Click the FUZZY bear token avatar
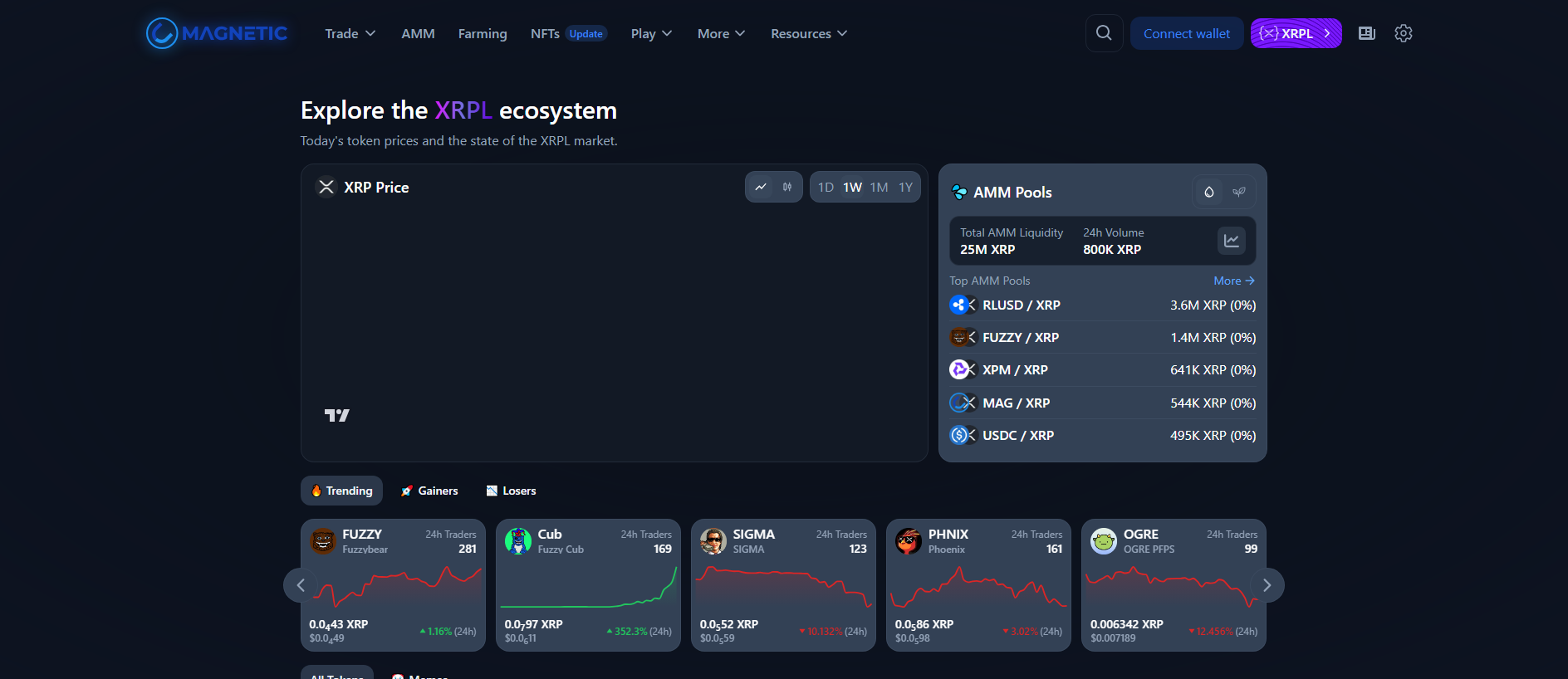 [x=323, y=541]
